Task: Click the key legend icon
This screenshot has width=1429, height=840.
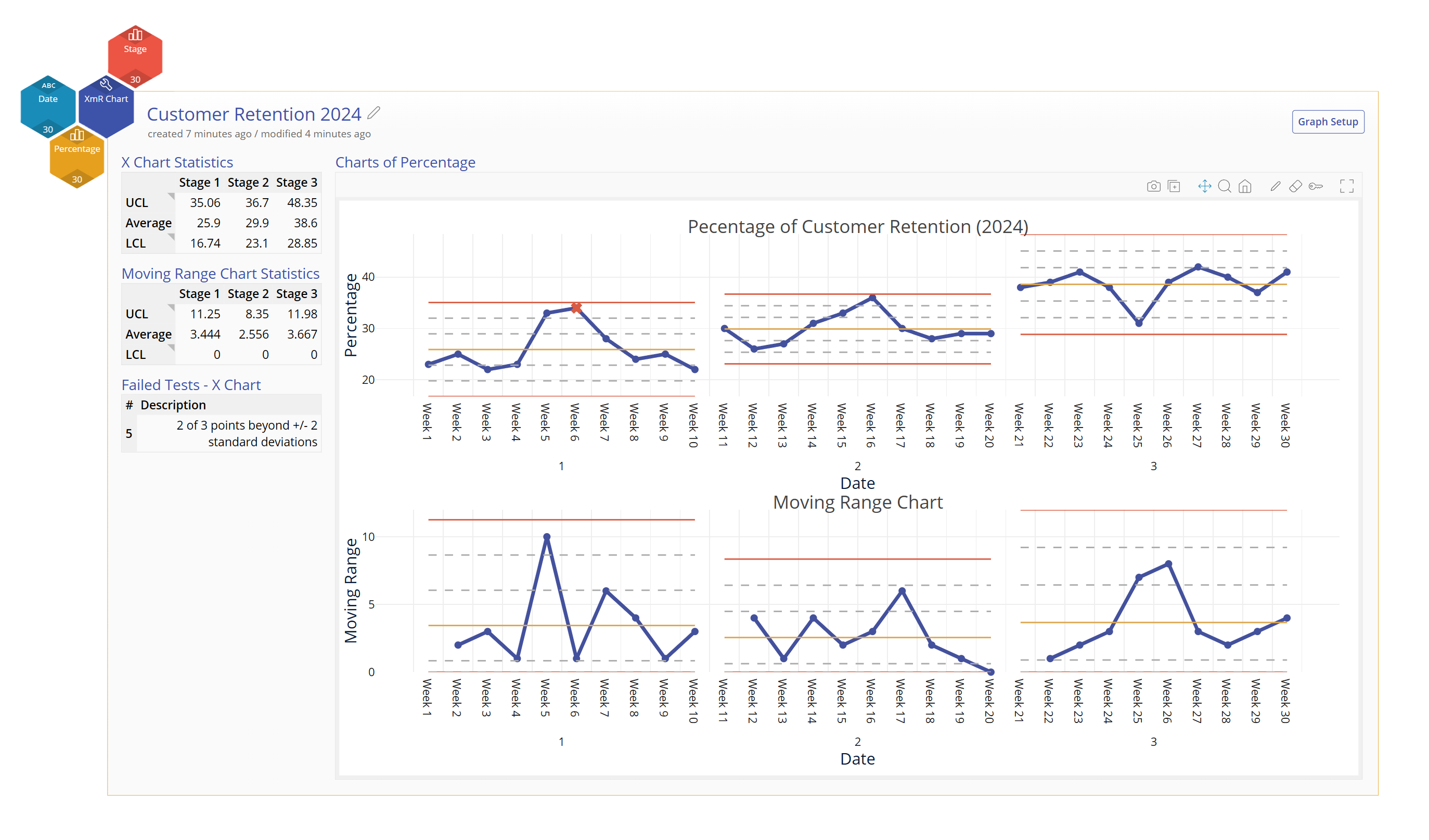Action: [1316, 187]
